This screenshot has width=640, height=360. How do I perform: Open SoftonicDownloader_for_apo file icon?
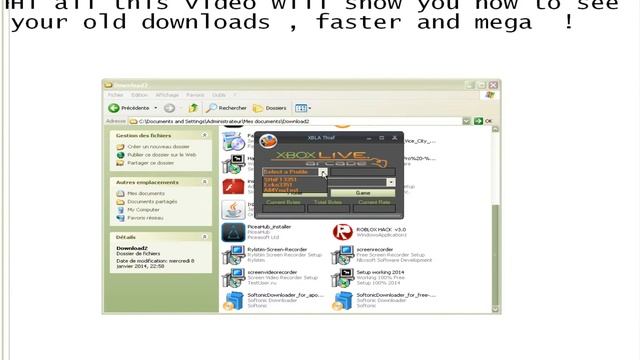coord(233,301)
